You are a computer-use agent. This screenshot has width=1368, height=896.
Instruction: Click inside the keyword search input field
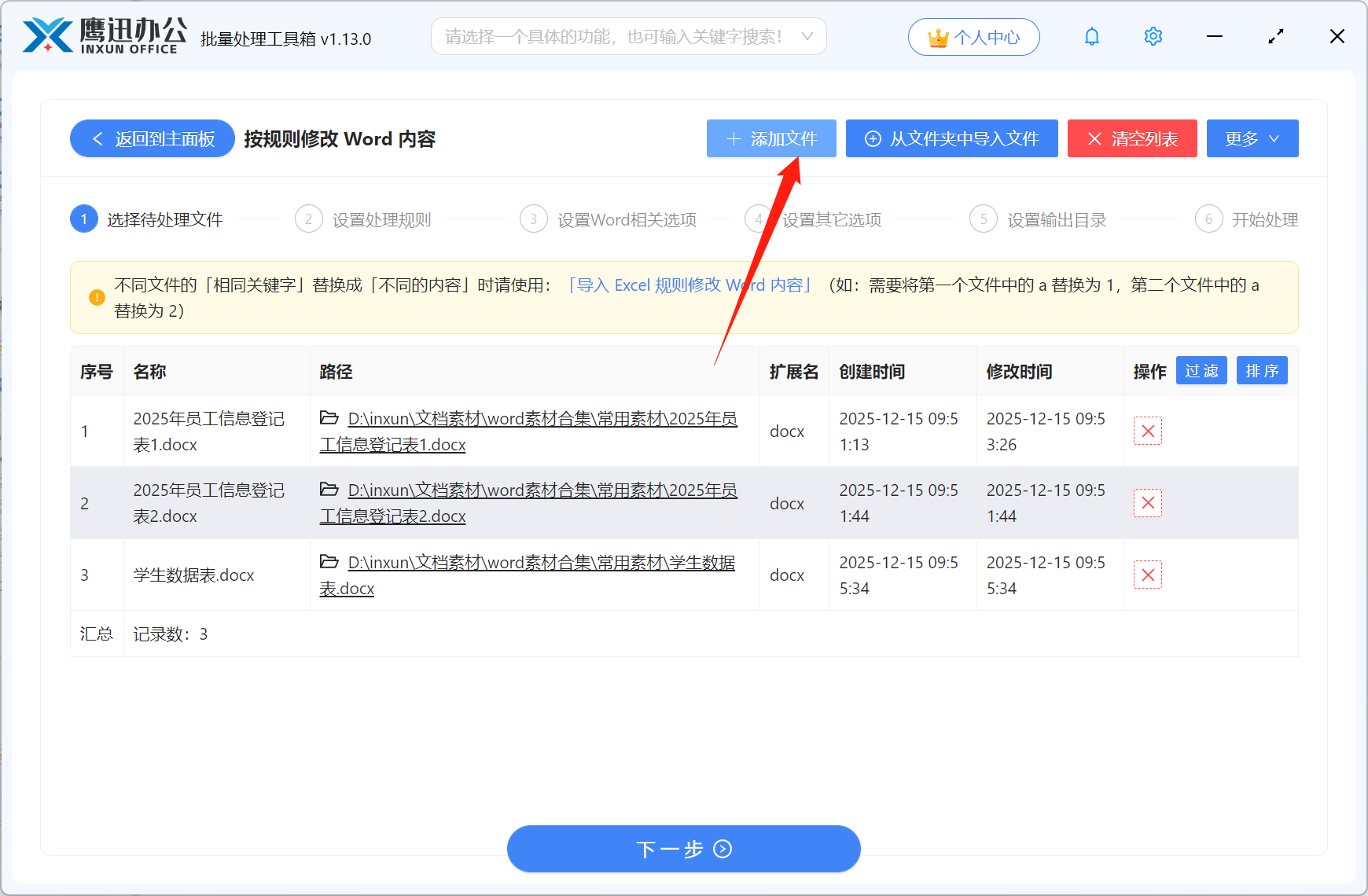click(613, 35)
